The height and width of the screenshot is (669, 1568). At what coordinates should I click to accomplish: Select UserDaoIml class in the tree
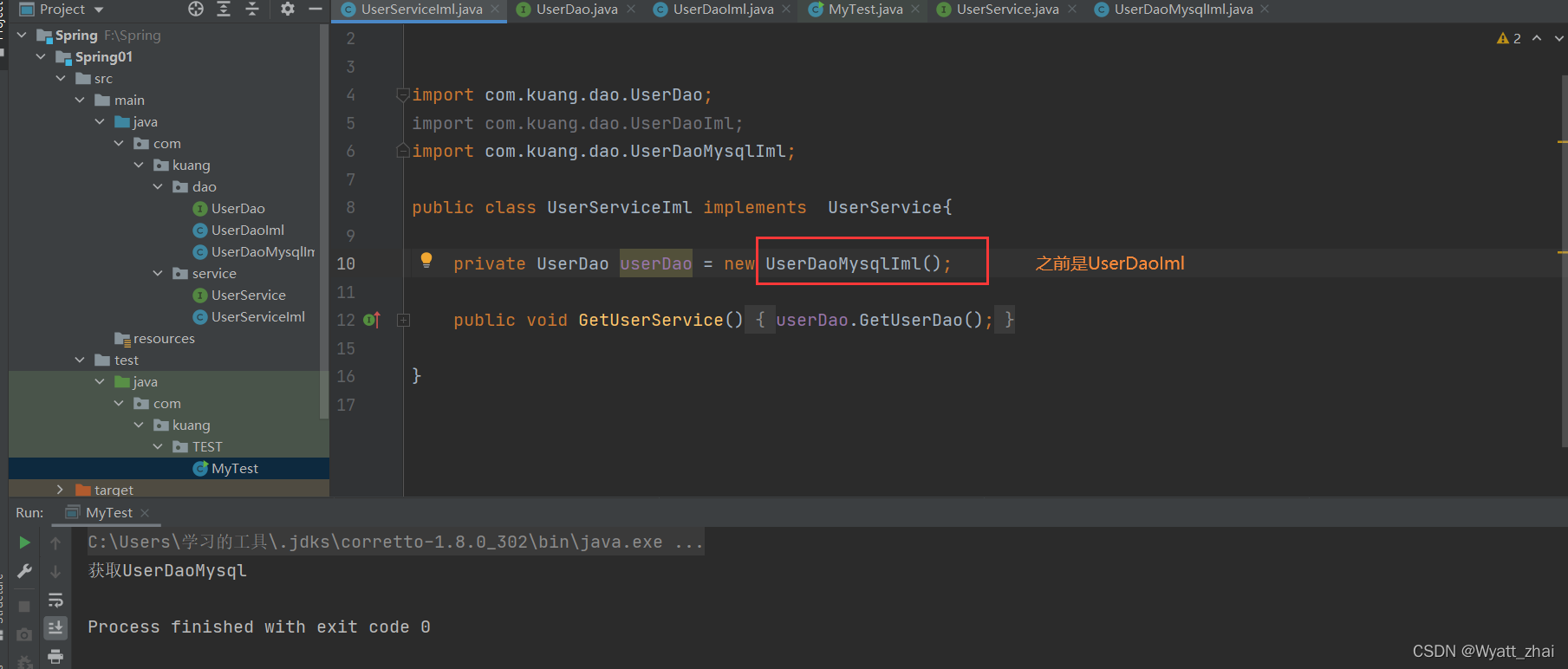click(238, 231)
